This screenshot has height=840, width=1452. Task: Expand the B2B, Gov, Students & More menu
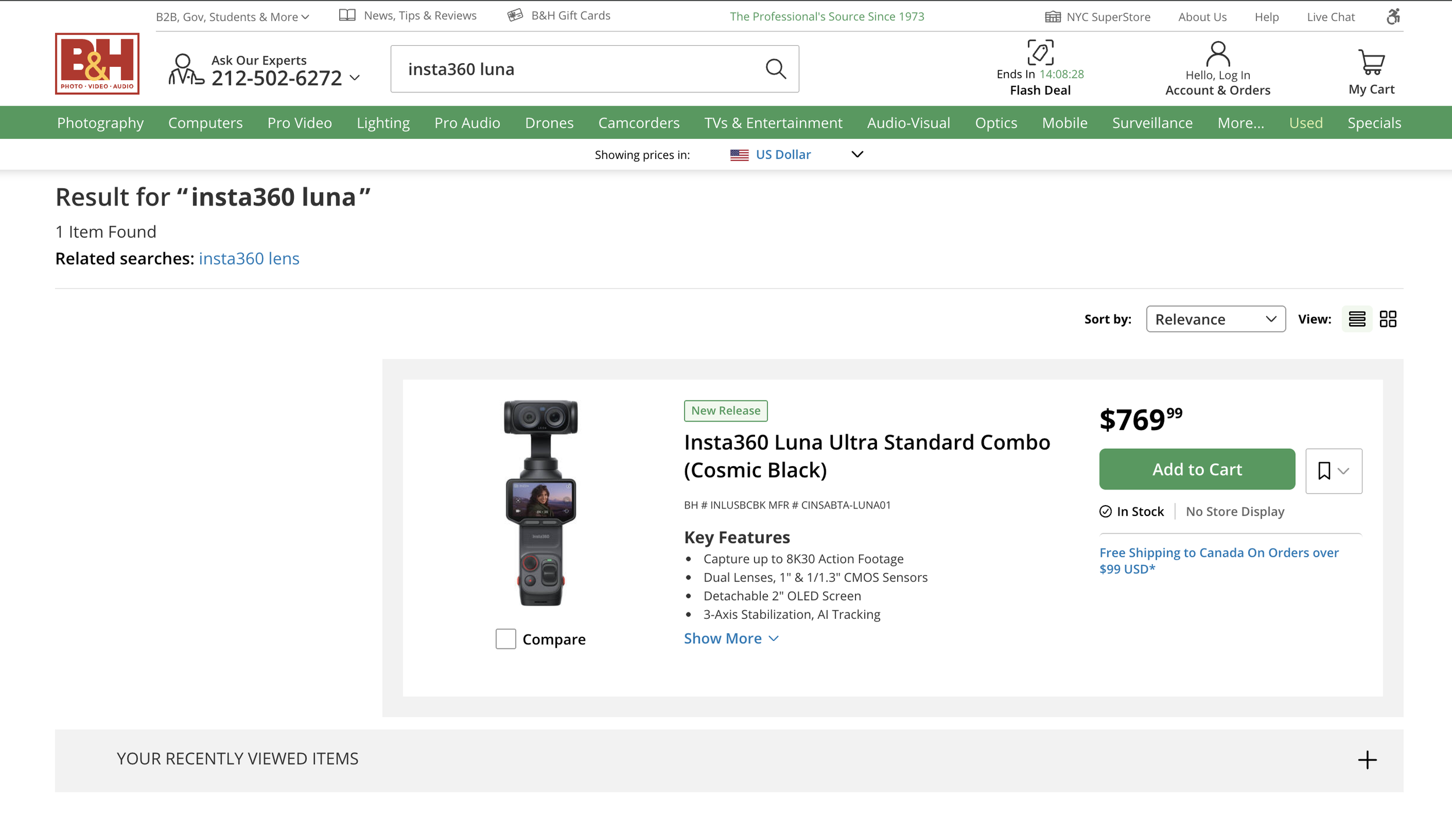(x=232, y=17)
